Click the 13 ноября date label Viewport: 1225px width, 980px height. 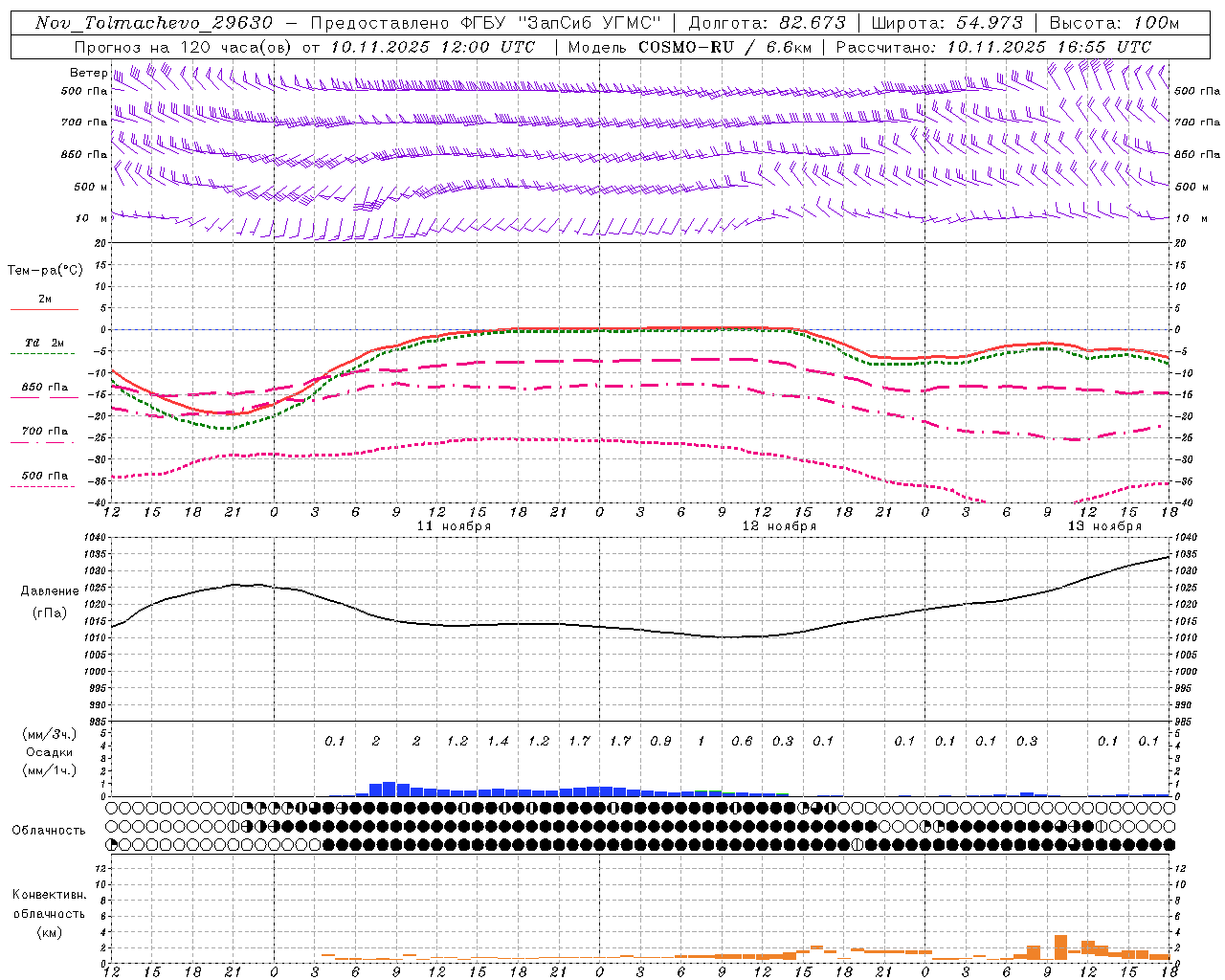coord(1104,526)
